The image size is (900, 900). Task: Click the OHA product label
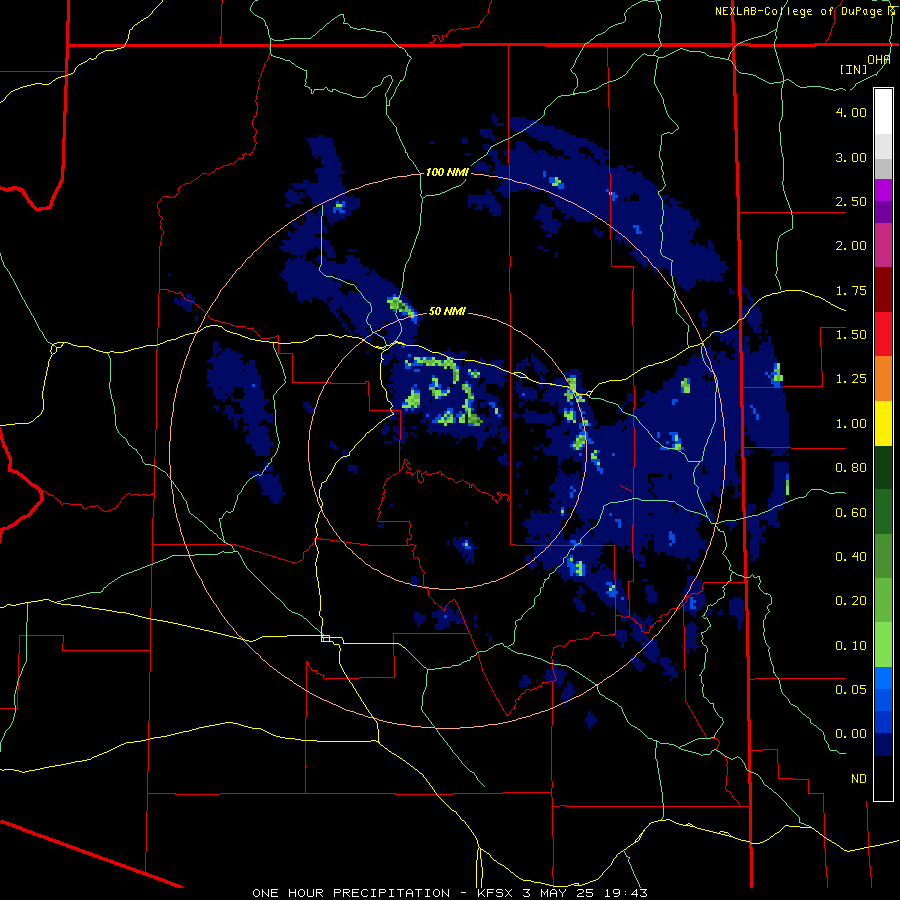click(x=879, y=59)
